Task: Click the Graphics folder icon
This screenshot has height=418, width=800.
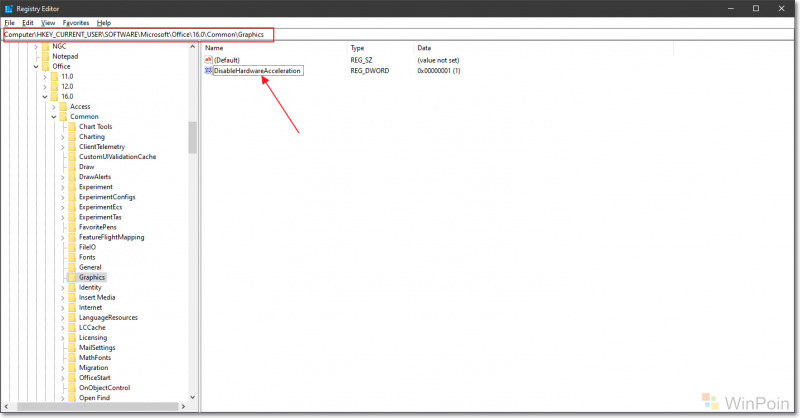Action: click(x=72, y=278)
